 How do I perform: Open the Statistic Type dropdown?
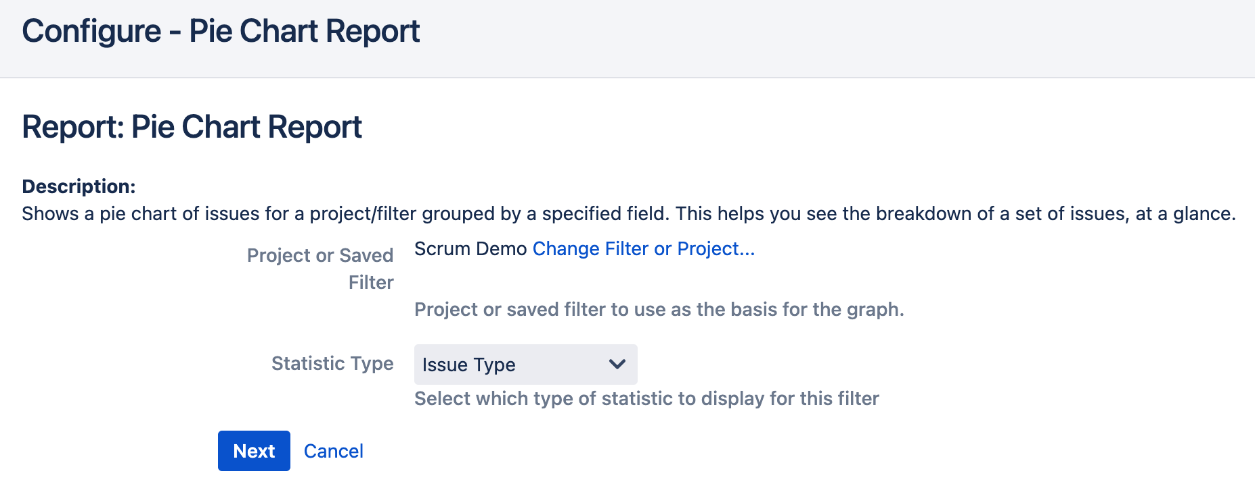coord(525,365)
